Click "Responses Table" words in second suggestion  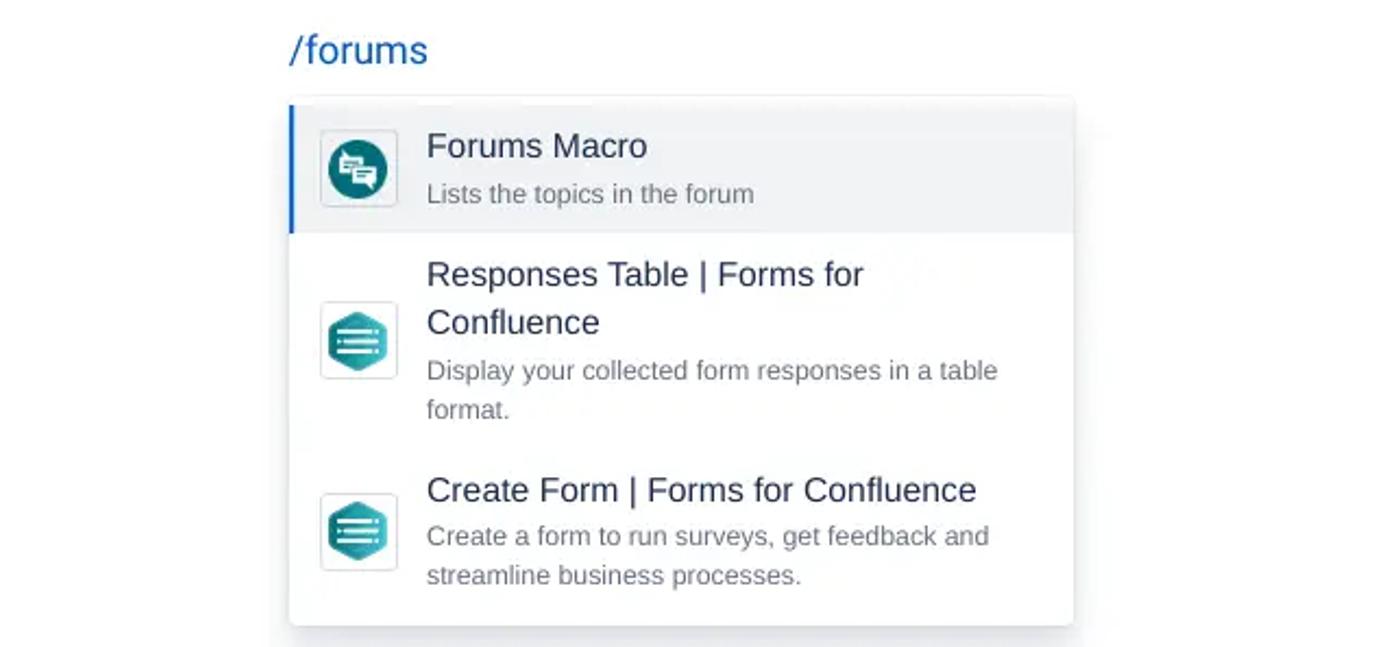555,275
